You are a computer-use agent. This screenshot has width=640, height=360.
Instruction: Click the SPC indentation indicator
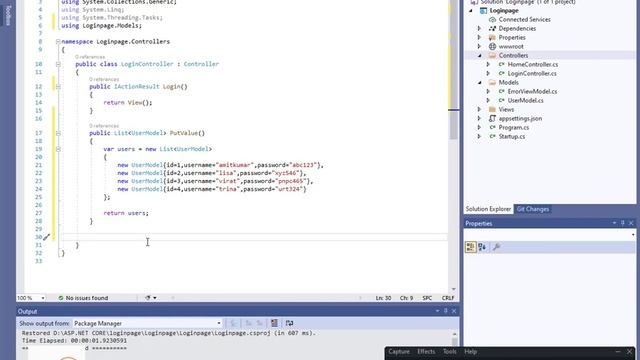[x=427, y=298]
